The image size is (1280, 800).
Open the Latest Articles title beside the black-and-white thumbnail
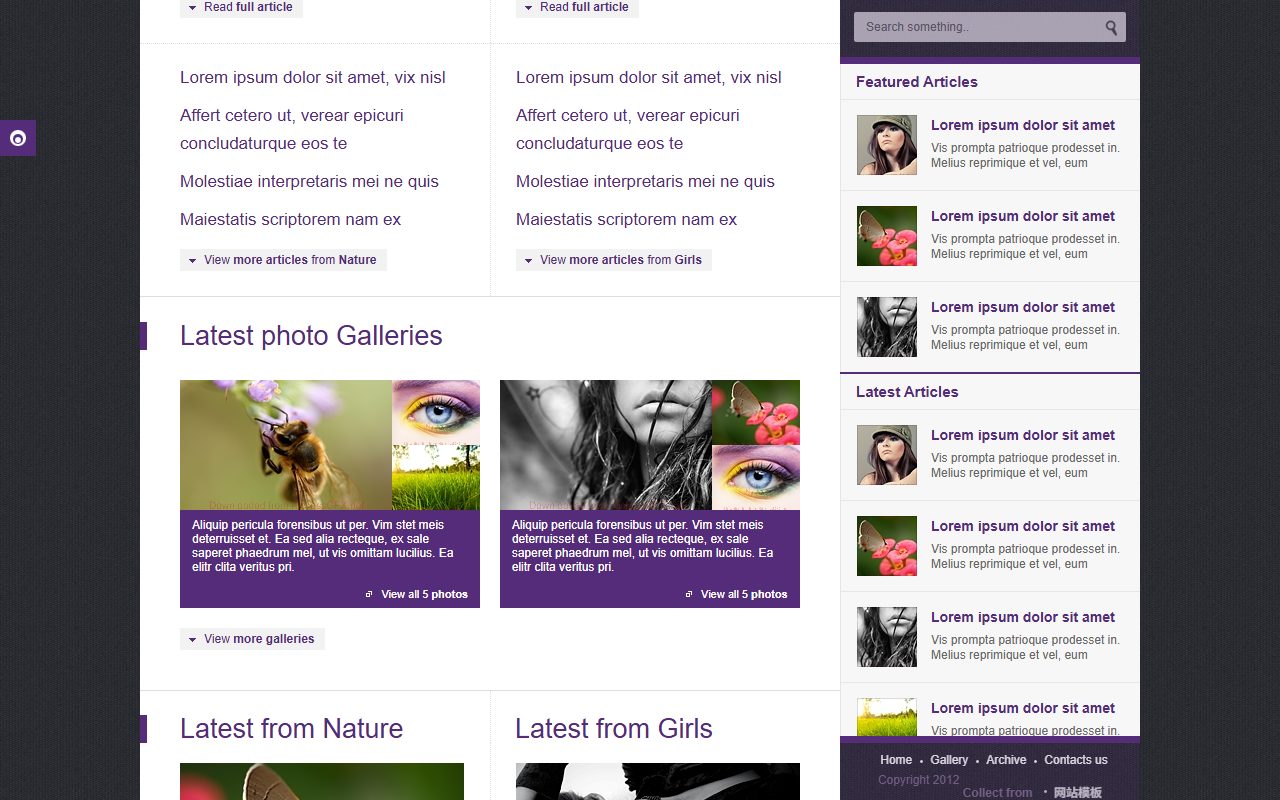[1023, 617]
